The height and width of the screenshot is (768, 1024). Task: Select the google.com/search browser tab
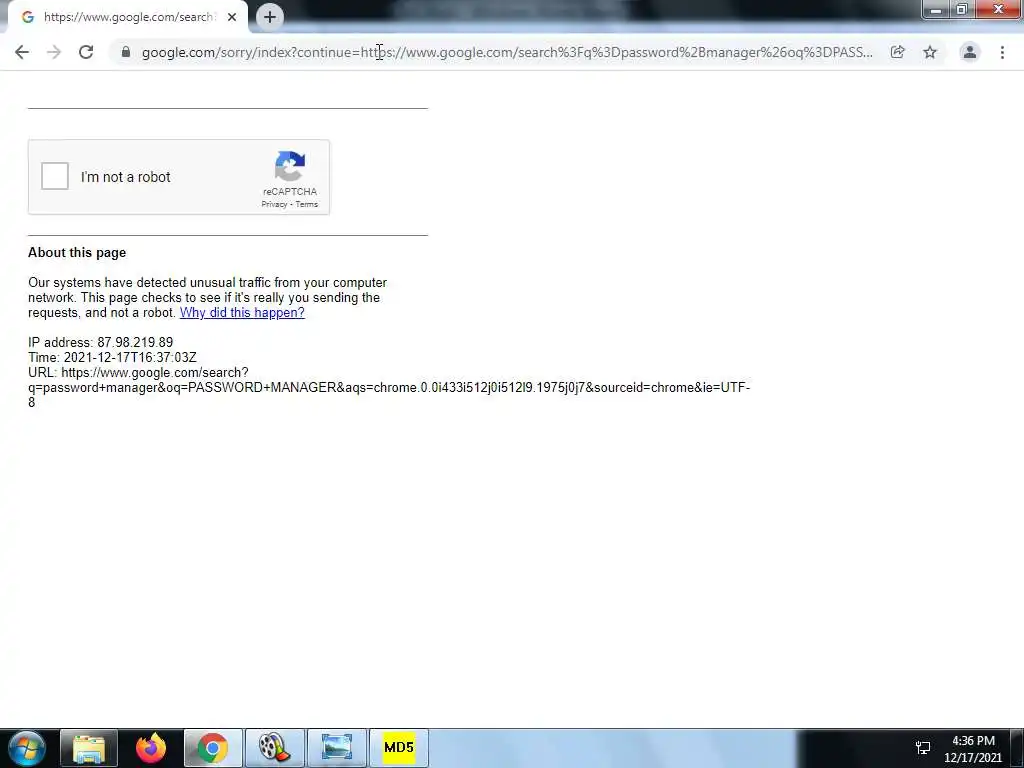(127, 17)
